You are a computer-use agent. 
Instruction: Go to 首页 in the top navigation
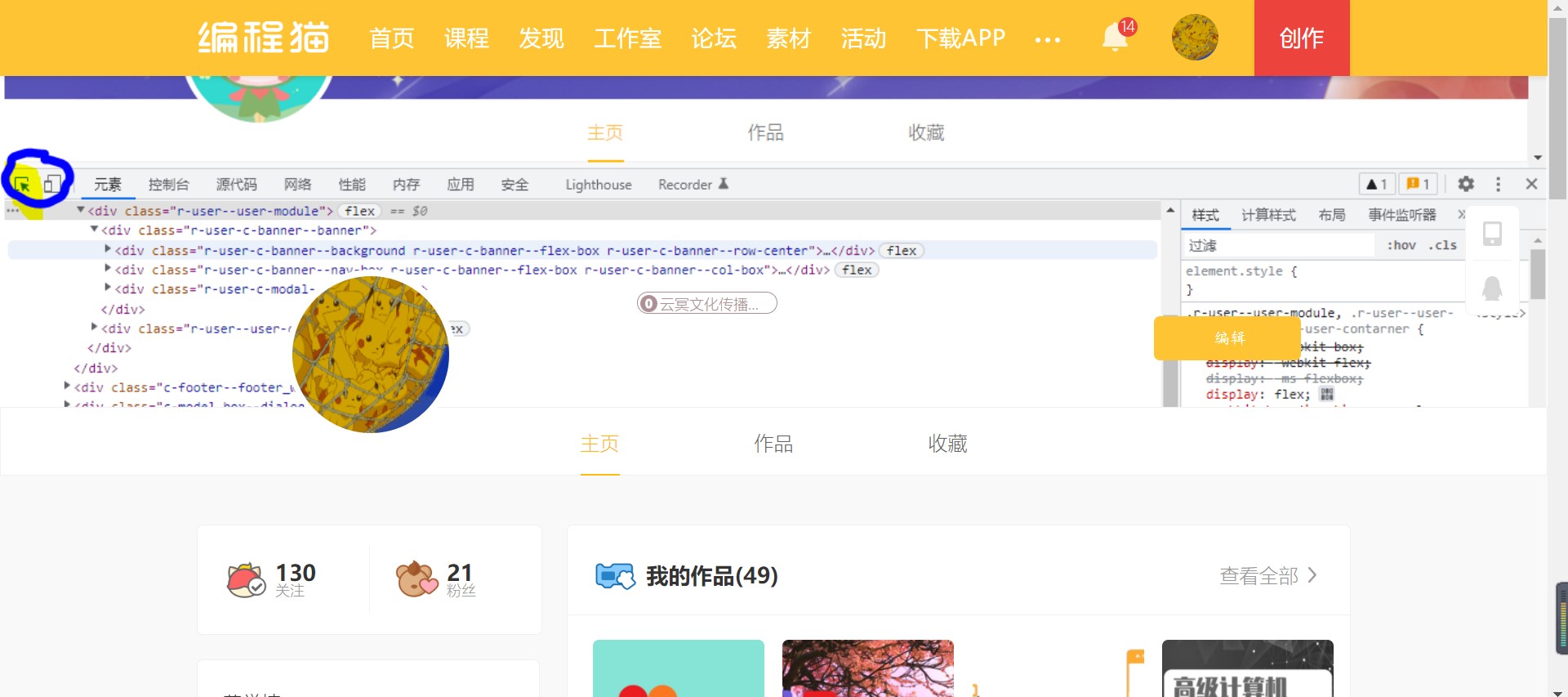(392, 38)
